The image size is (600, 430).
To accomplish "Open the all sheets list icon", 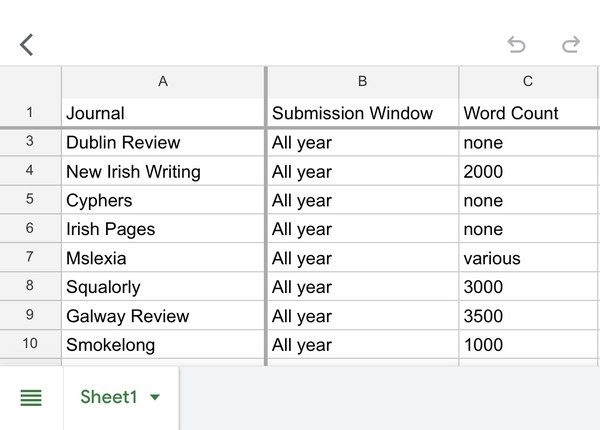I will [x=31, y=398].
